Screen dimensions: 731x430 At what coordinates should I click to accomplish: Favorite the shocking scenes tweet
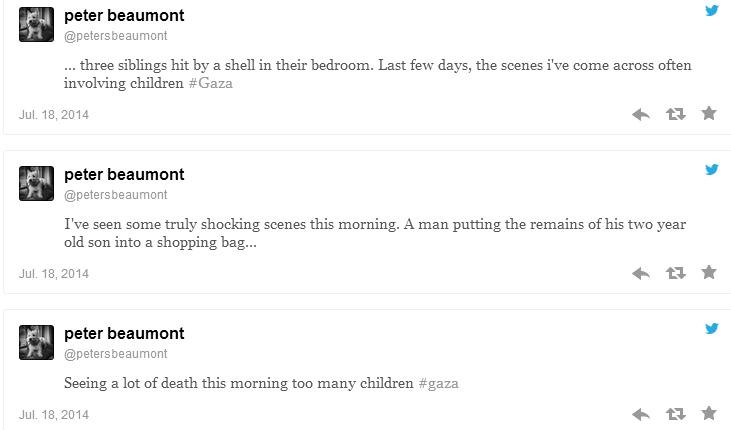click(709, 272)
